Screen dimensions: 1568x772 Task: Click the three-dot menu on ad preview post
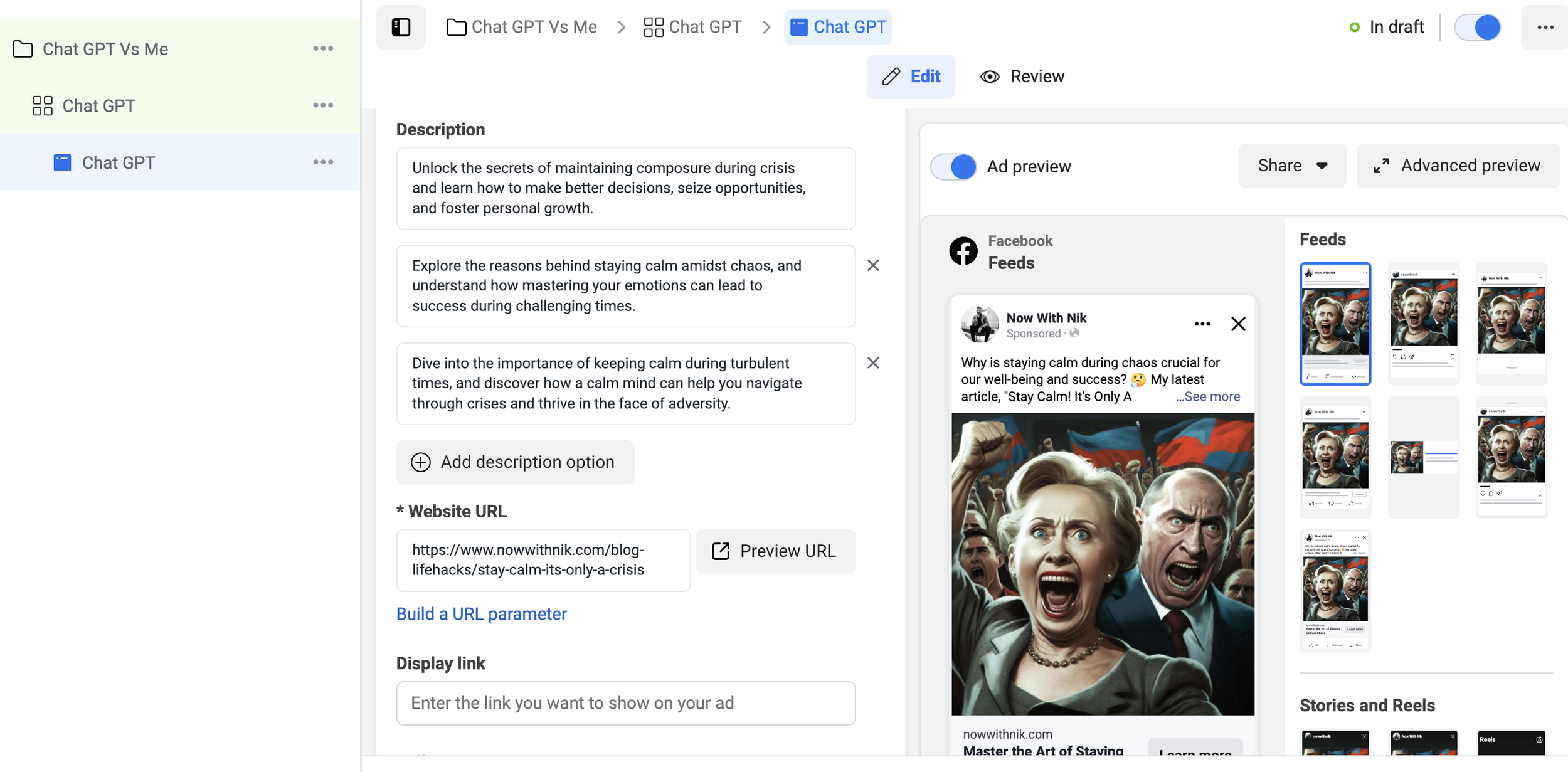1202,324
